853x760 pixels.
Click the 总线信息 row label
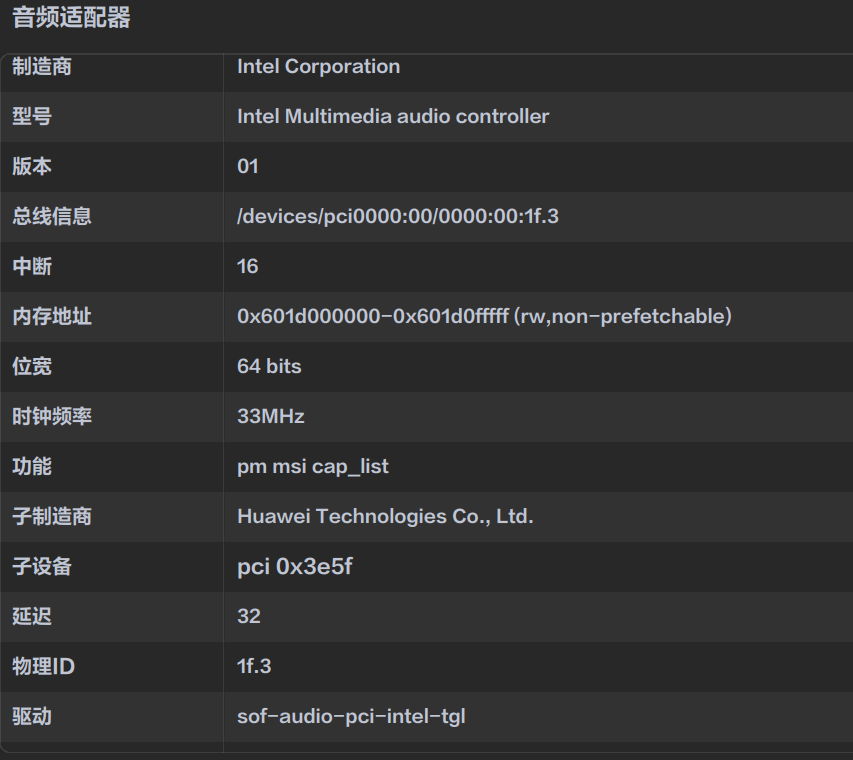[x=52, y=216]
